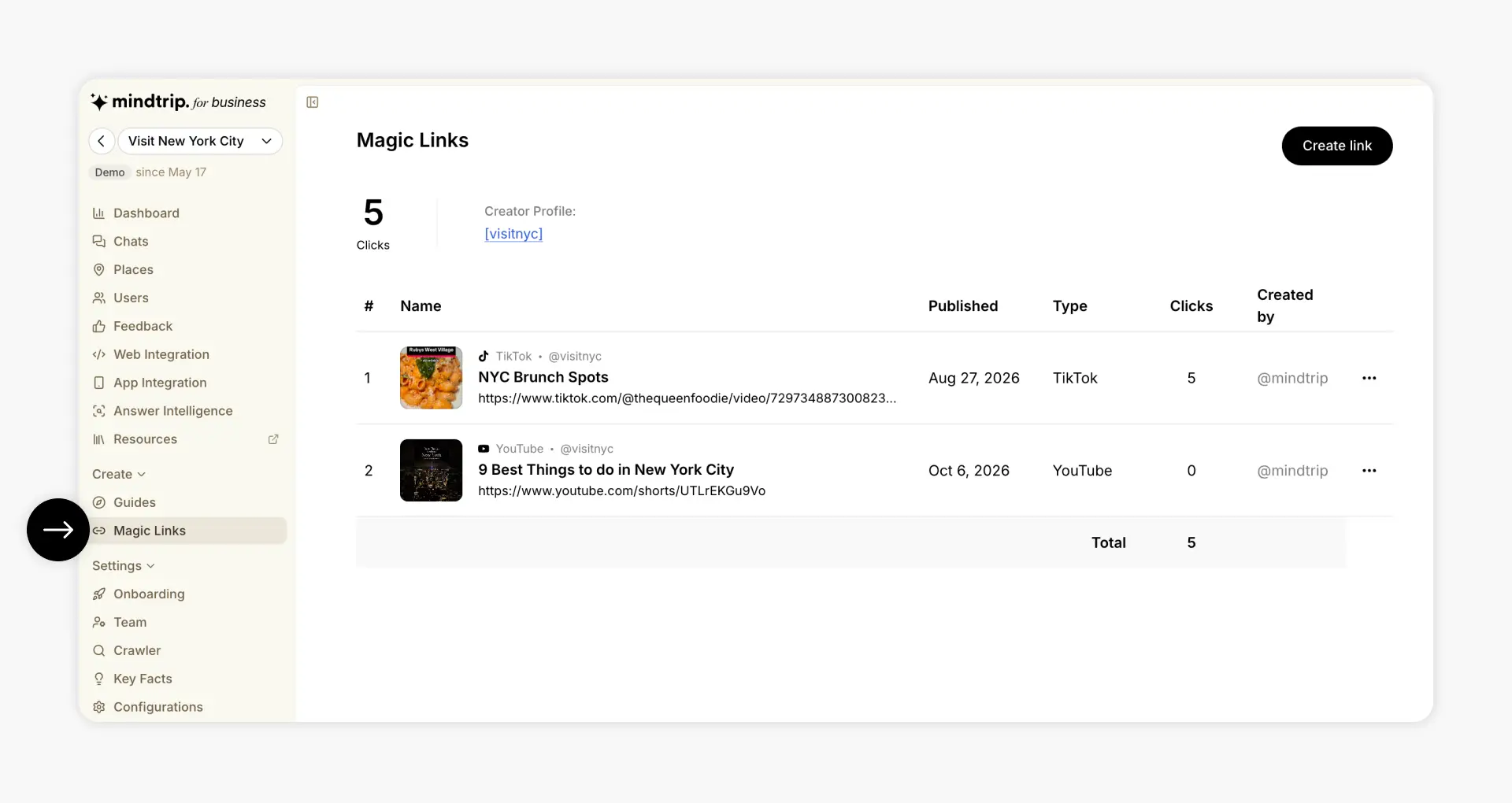
Task: Open Guides under Create
Action: click(x=135, y=503)
